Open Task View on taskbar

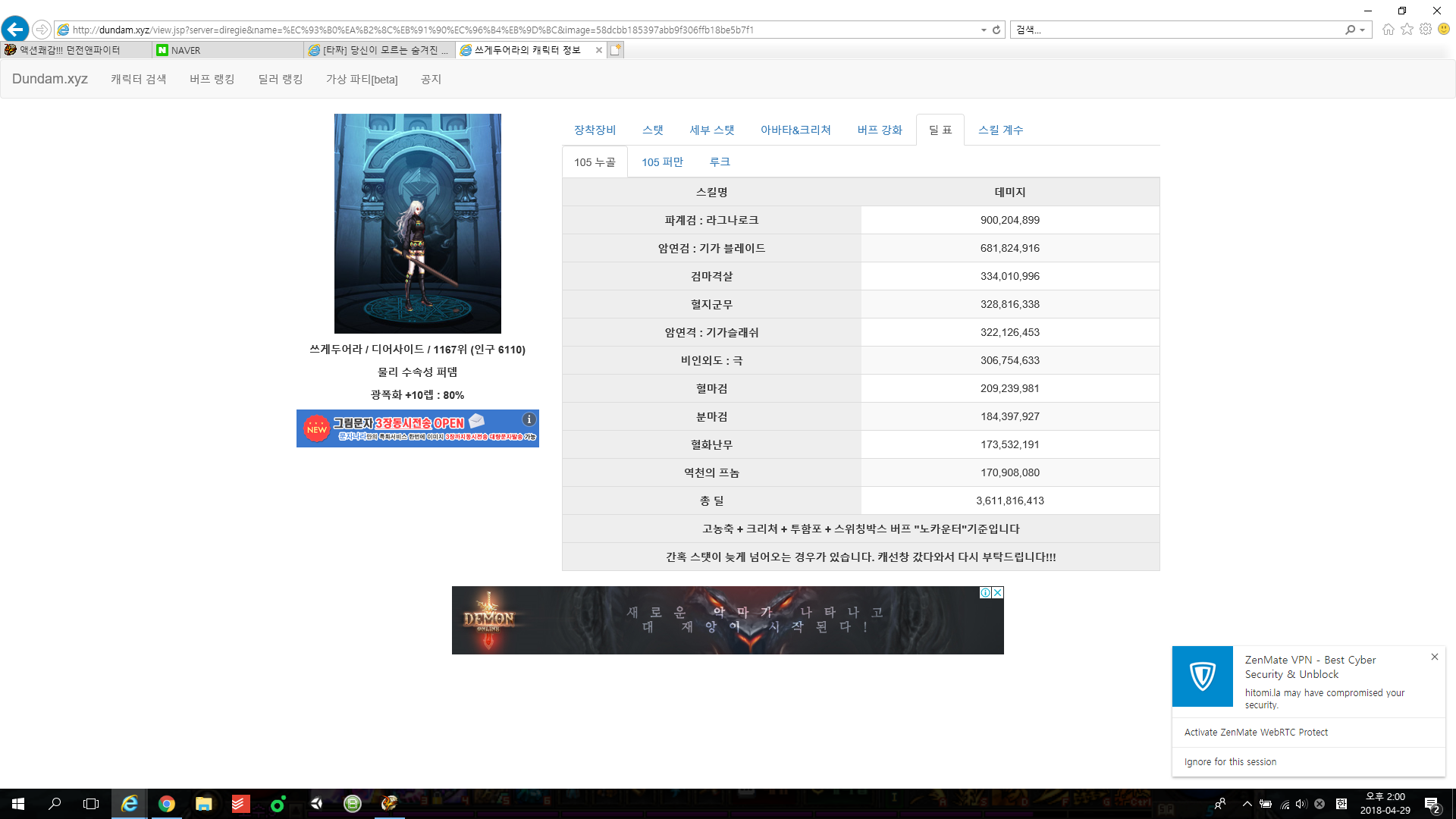(91, 804)
